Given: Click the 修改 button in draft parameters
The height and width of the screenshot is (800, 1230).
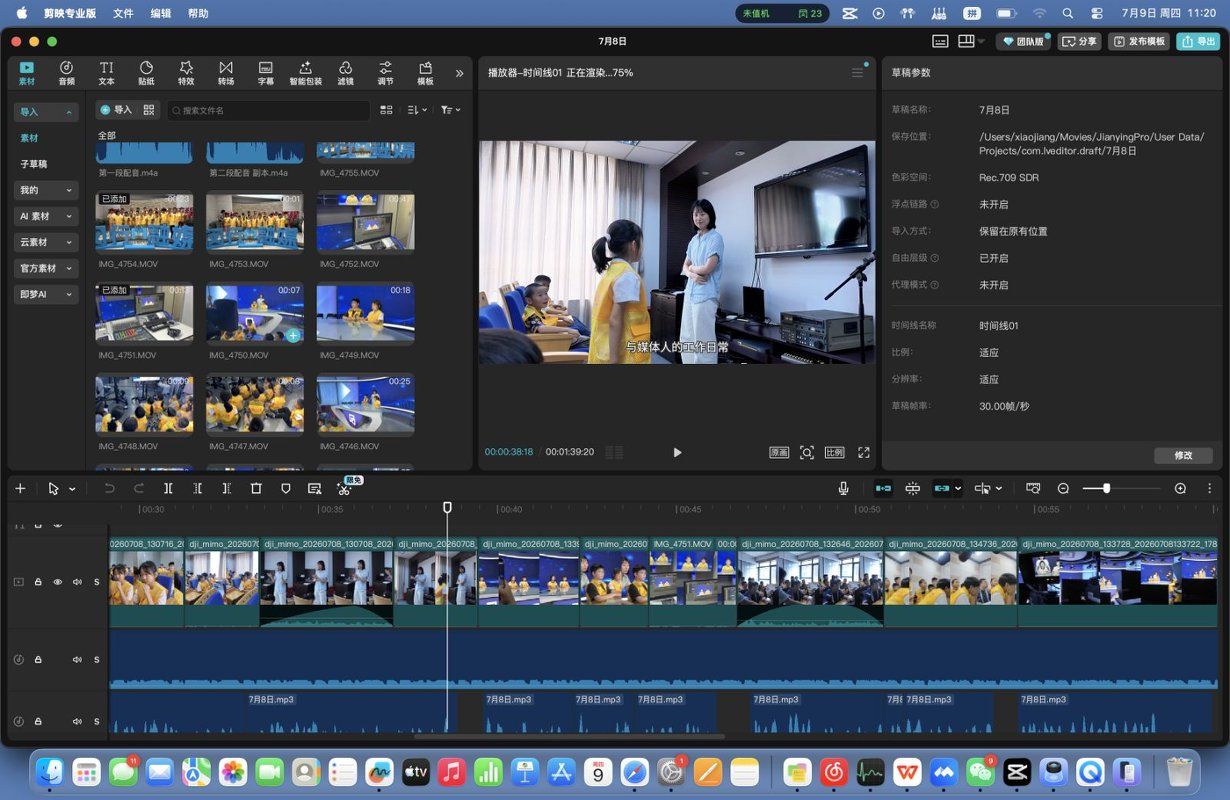Looking at the screenshot, I should (1183, 455).
